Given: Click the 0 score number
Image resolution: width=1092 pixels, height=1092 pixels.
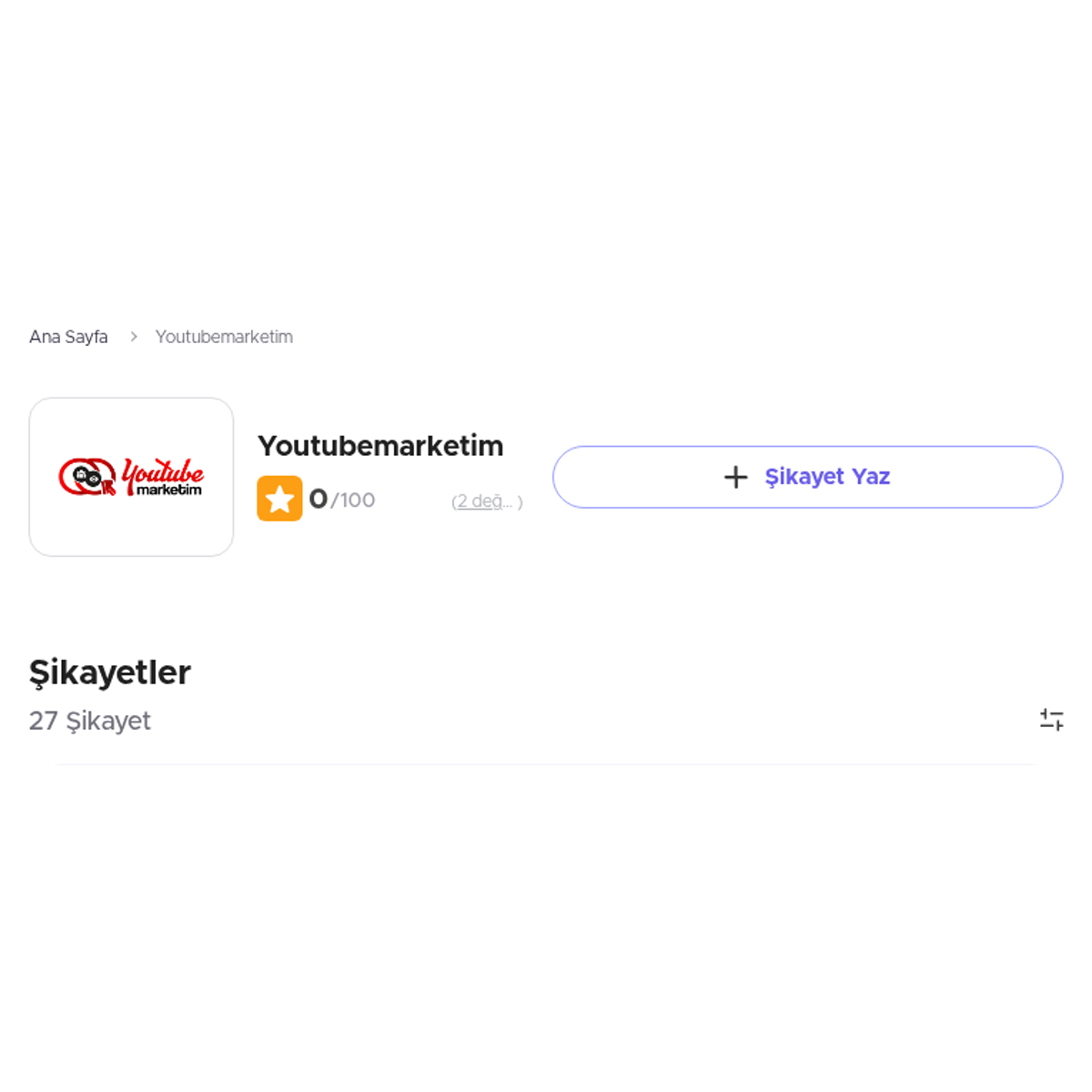Looking at the screenshot, I should click(318, 499).
